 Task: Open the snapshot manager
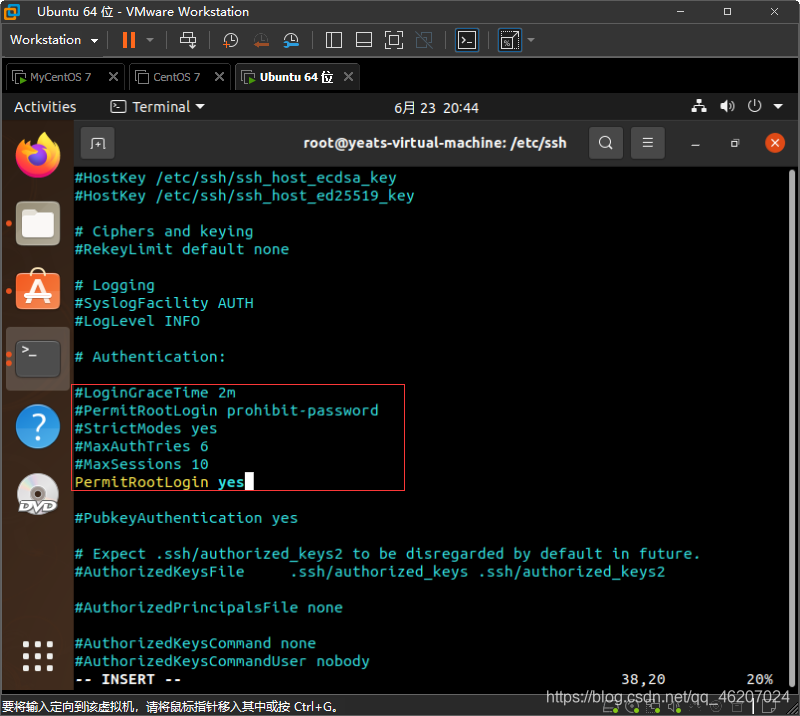click(291, 40)
